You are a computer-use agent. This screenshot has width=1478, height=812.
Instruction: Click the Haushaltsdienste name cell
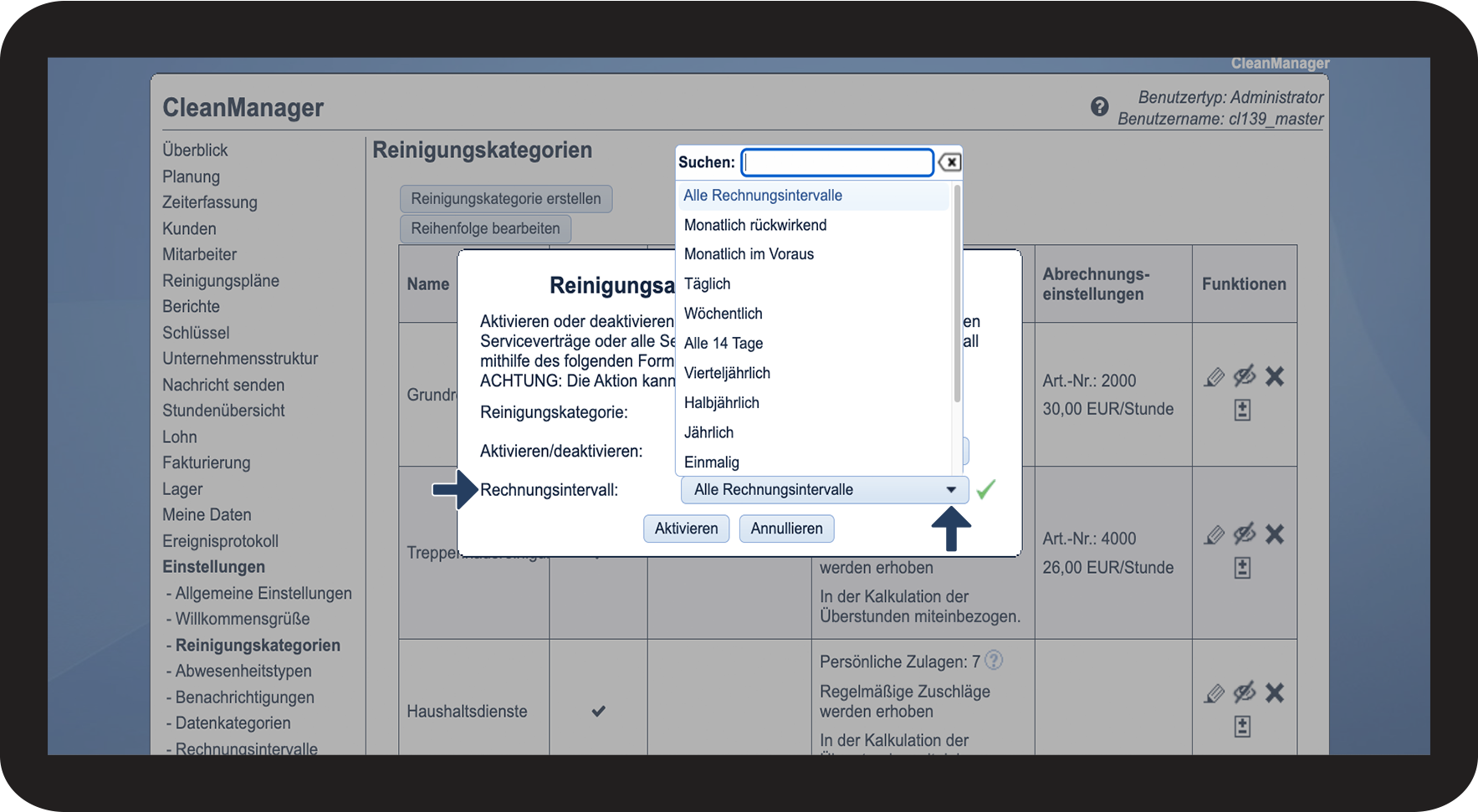(467, 712)
